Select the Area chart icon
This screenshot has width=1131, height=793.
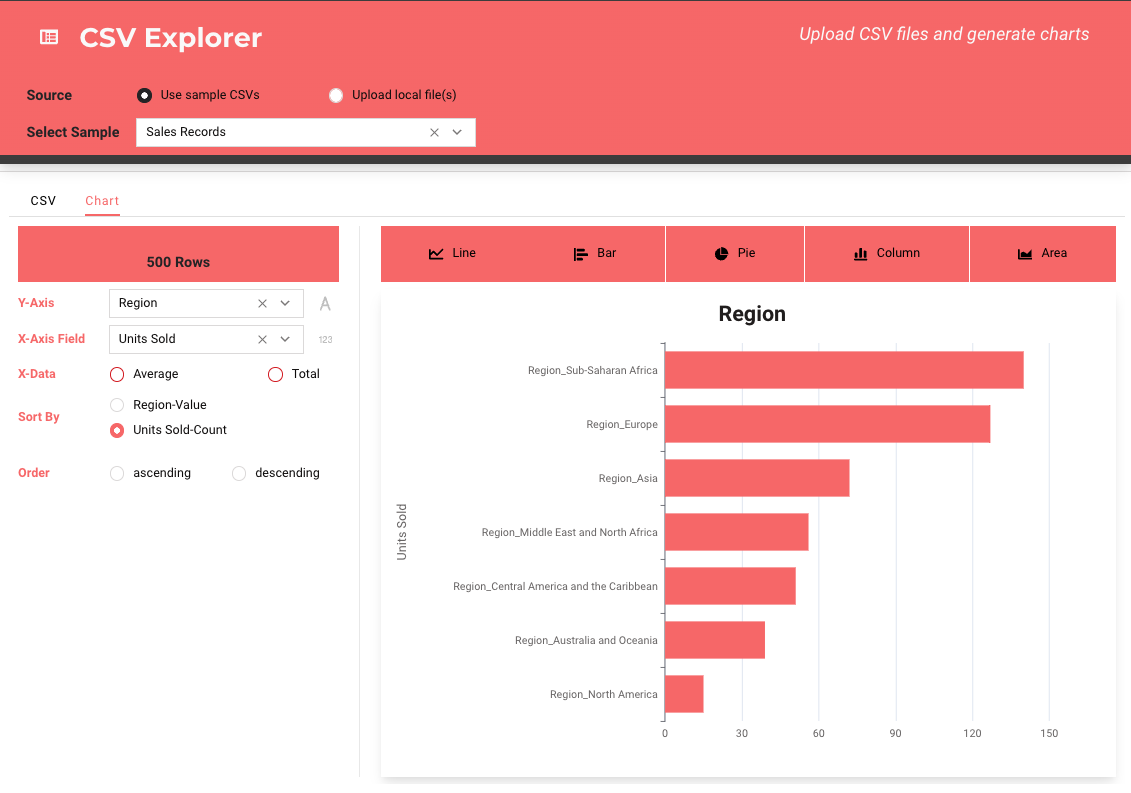1025,254
